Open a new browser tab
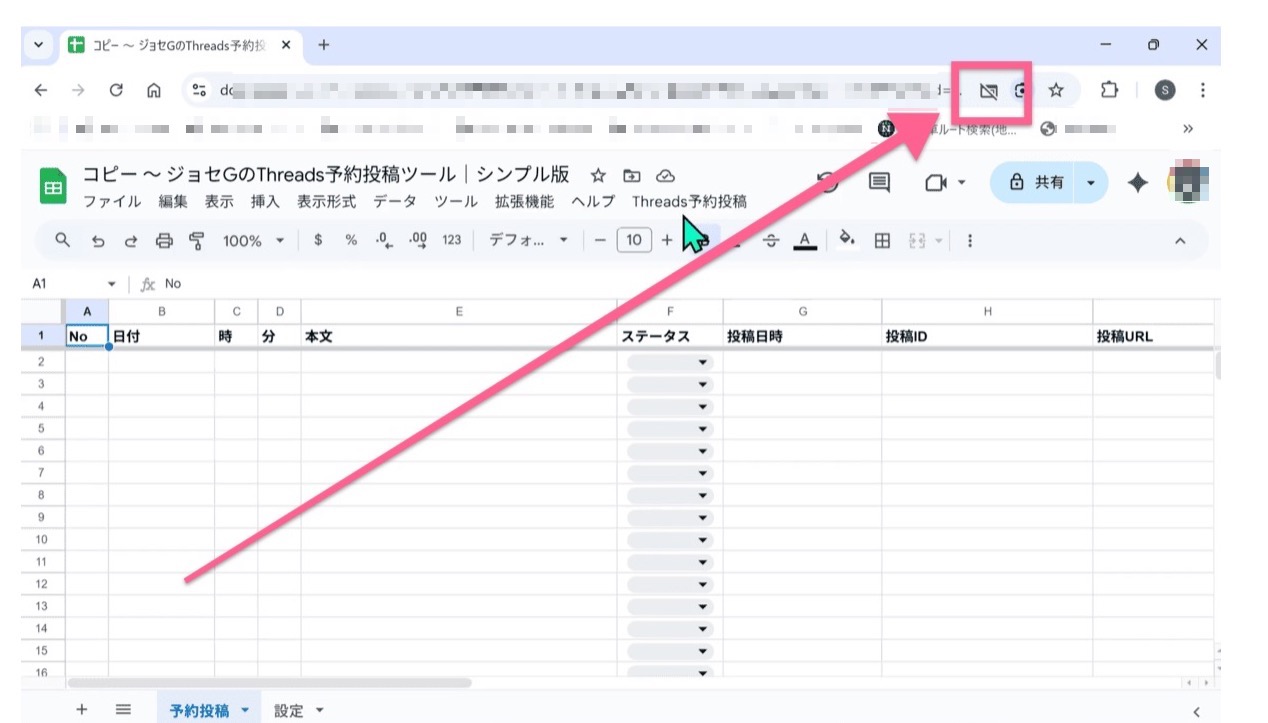The width and height of the screenshot is (1268, 723). pos(323,45)
